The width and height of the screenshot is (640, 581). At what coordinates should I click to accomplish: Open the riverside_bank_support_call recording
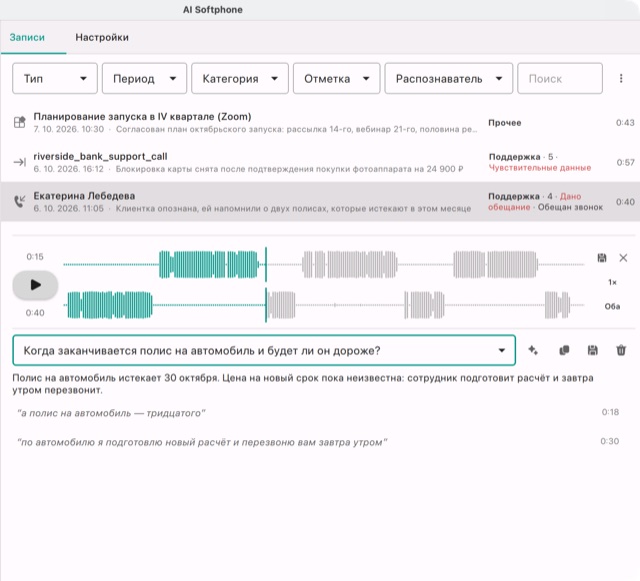(320, 162)
